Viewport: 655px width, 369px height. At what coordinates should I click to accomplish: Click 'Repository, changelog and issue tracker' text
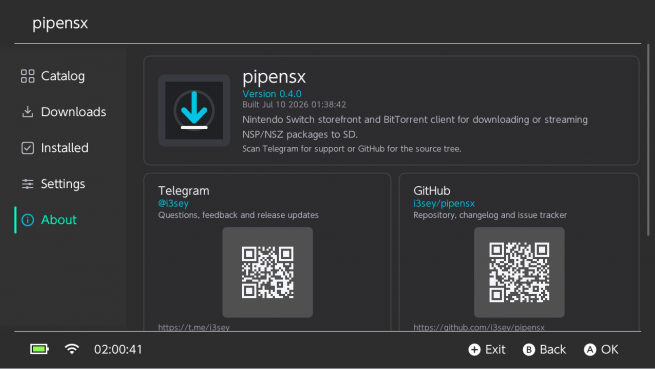pos(490,215)
